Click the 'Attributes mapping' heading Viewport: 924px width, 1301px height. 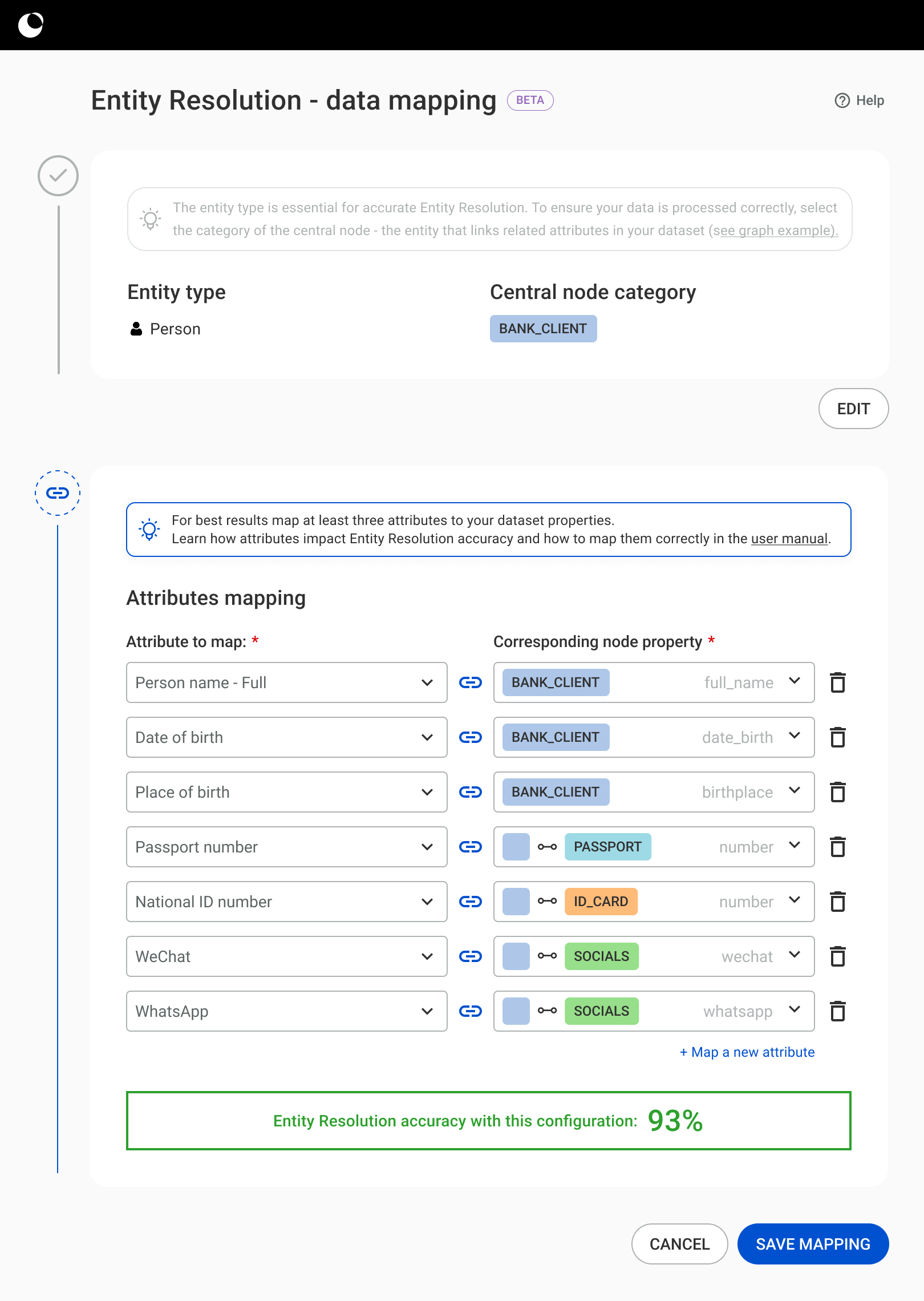[216, 598]
